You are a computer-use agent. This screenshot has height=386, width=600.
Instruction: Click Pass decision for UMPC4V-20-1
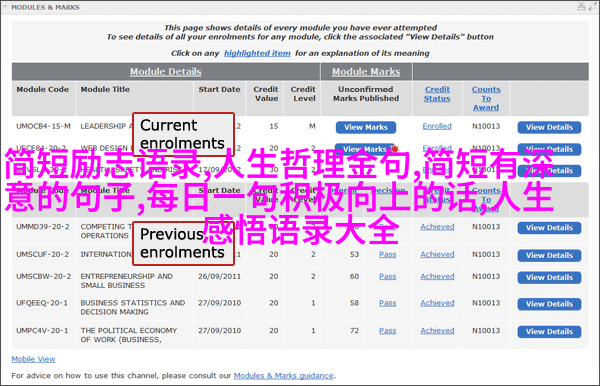388,331
